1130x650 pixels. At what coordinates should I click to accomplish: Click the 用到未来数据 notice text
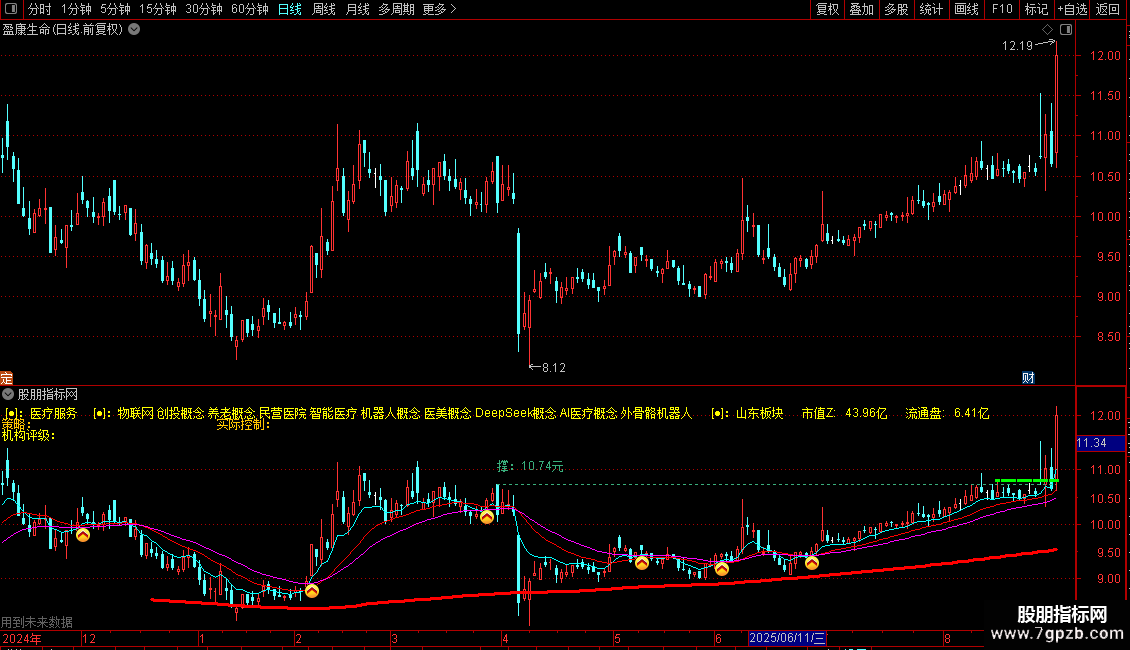pos(37,622)
